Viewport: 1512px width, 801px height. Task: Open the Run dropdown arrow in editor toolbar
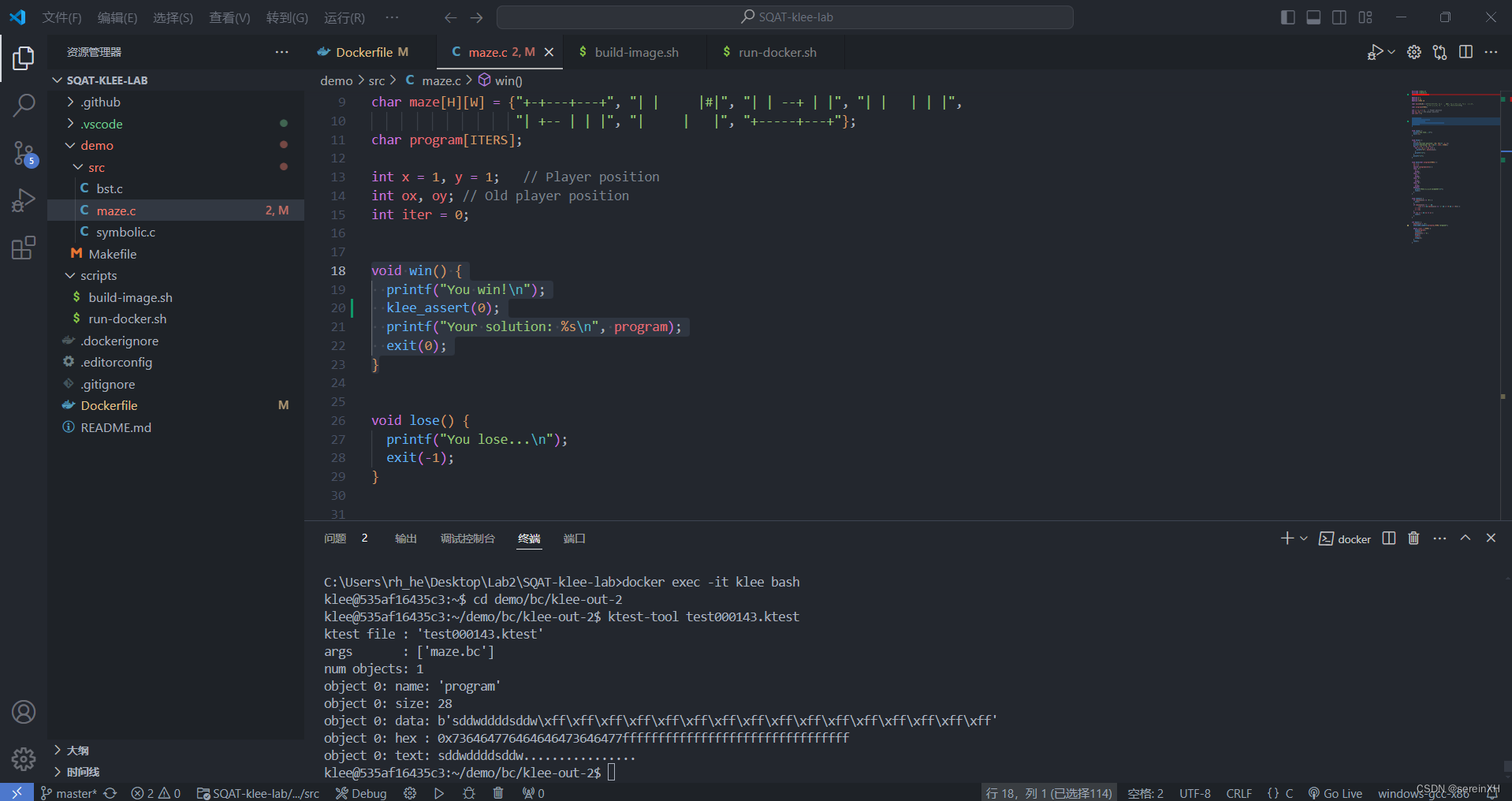(x=1391, y=52)
